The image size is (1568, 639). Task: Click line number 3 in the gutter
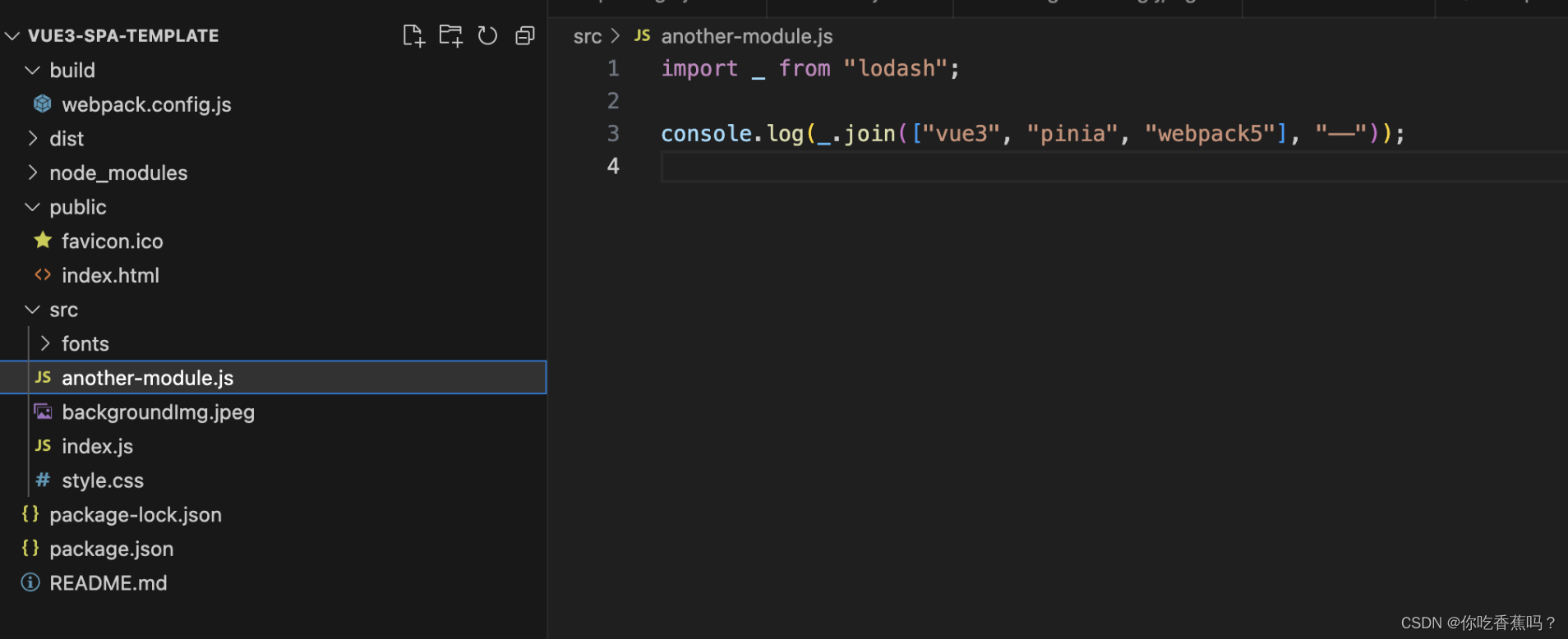(x=613, y=133)
